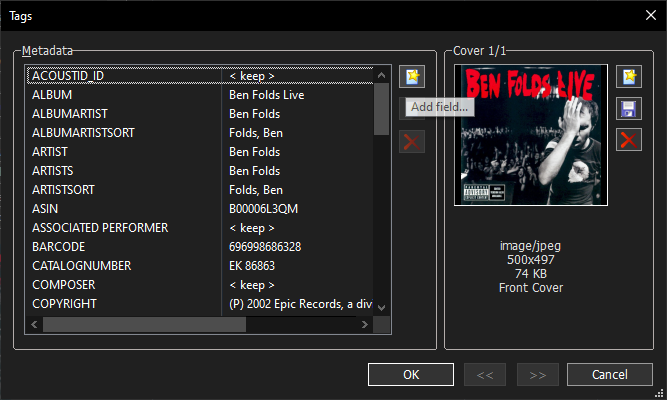Select the ASSOCIATED PERFORMER field name

[100, 228]
